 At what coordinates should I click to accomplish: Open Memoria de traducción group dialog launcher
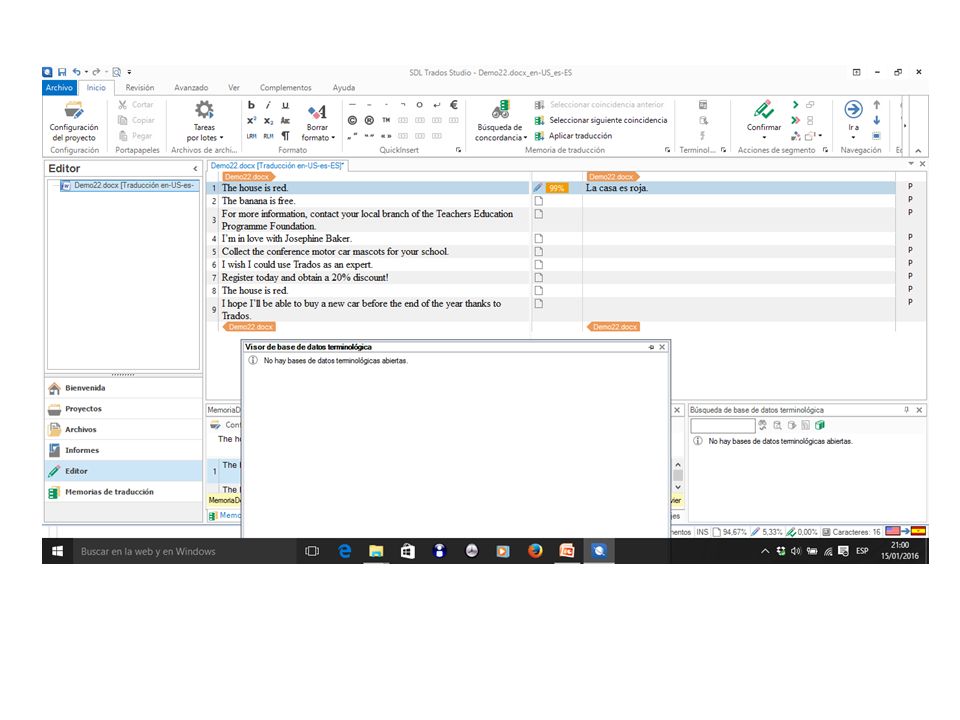point(667,150)
